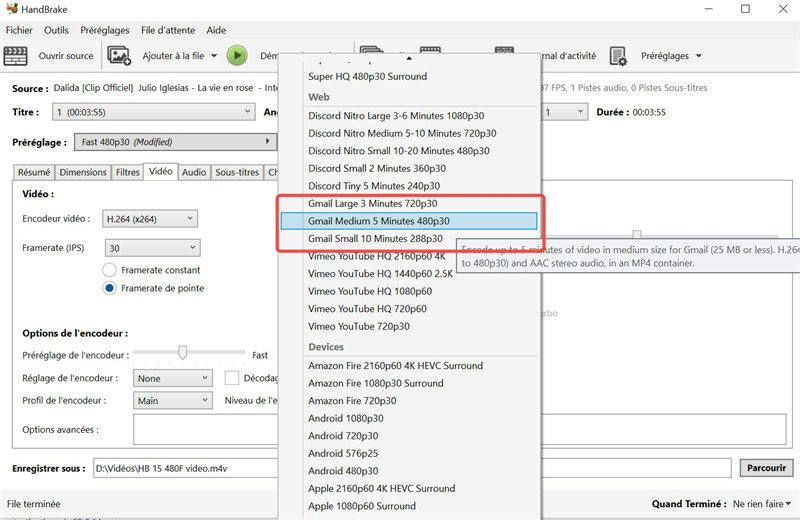The height and width of the screenshot is (520, 800).
Task: Select preset Android 480p30
Action: click(343, 471)
